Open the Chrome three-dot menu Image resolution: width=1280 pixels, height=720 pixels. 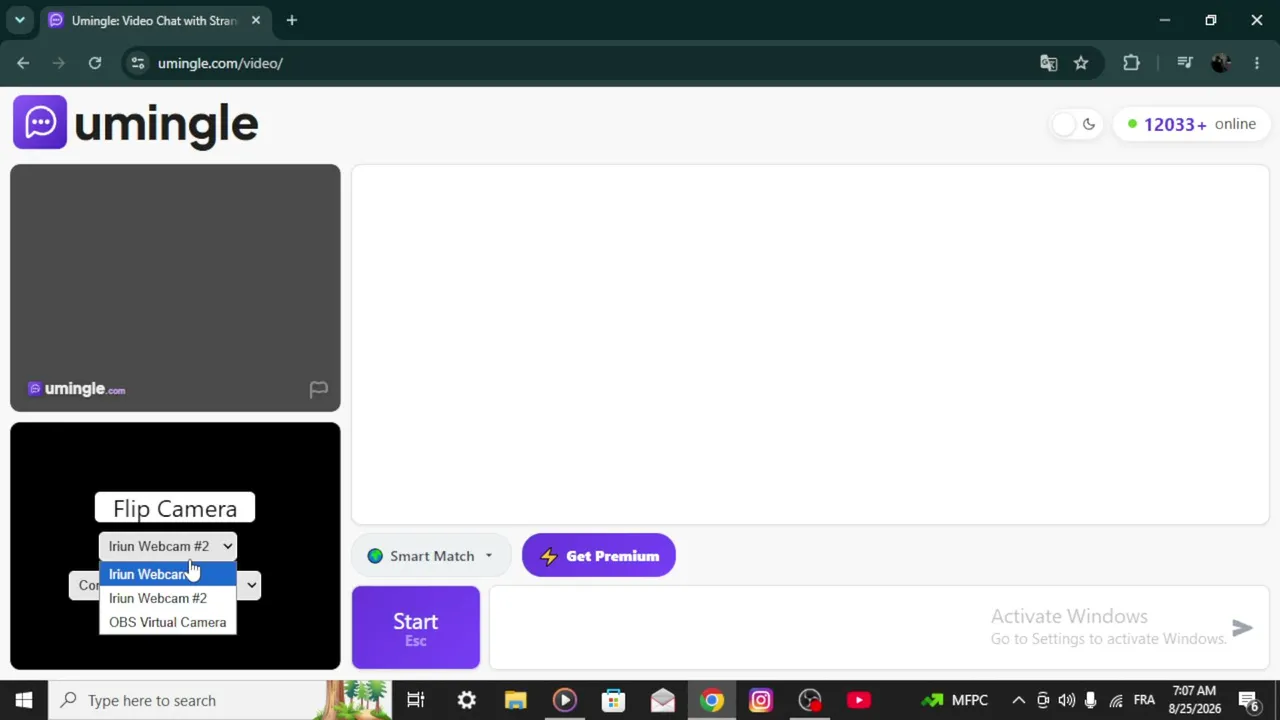[1257, 63]
